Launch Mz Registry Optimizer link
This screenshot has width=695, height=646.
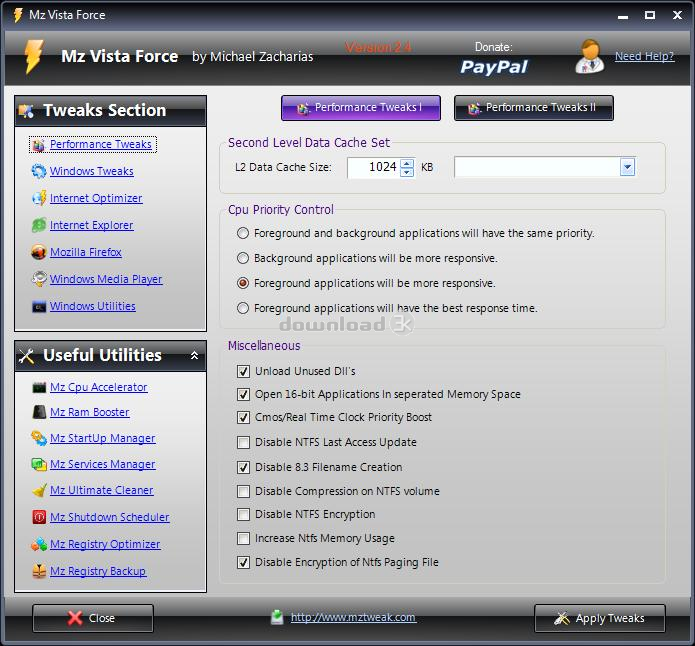(x=105, y=544)
